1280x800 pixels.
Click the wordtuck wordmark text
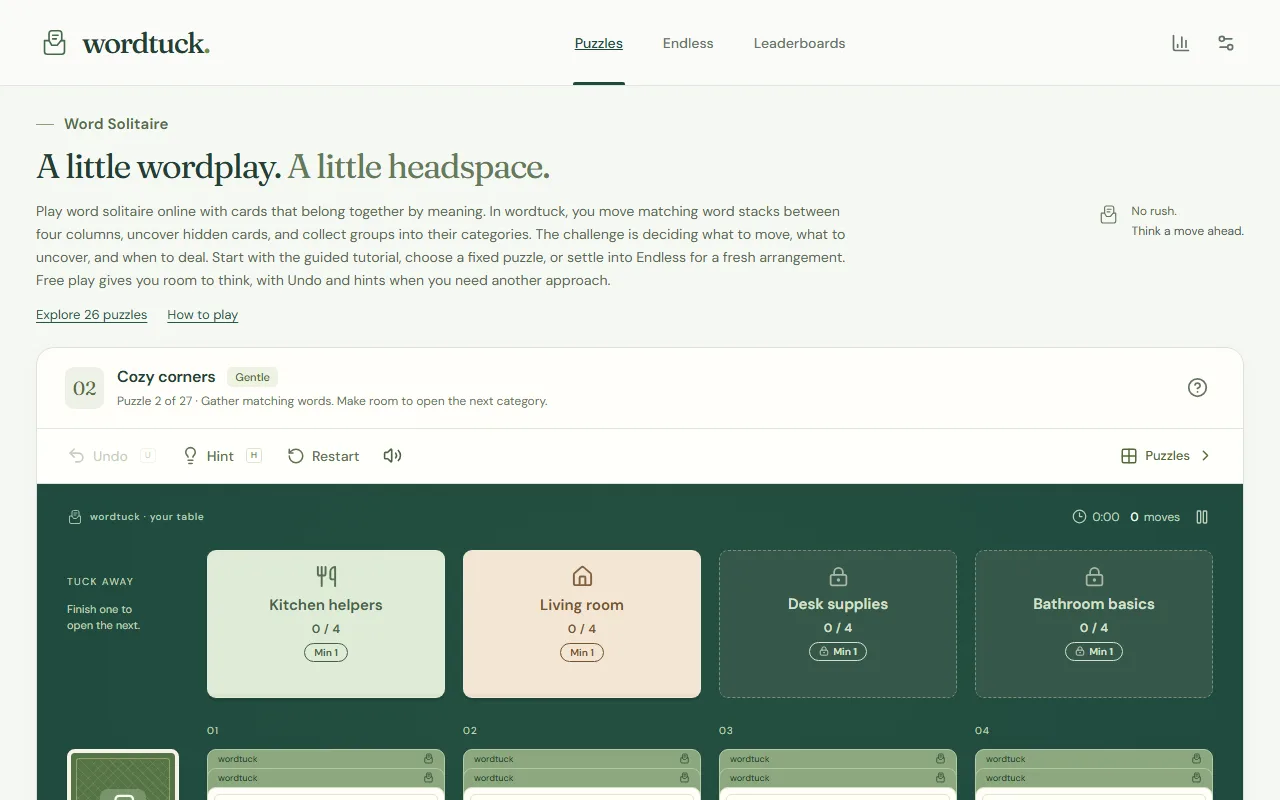click(146, 44)
